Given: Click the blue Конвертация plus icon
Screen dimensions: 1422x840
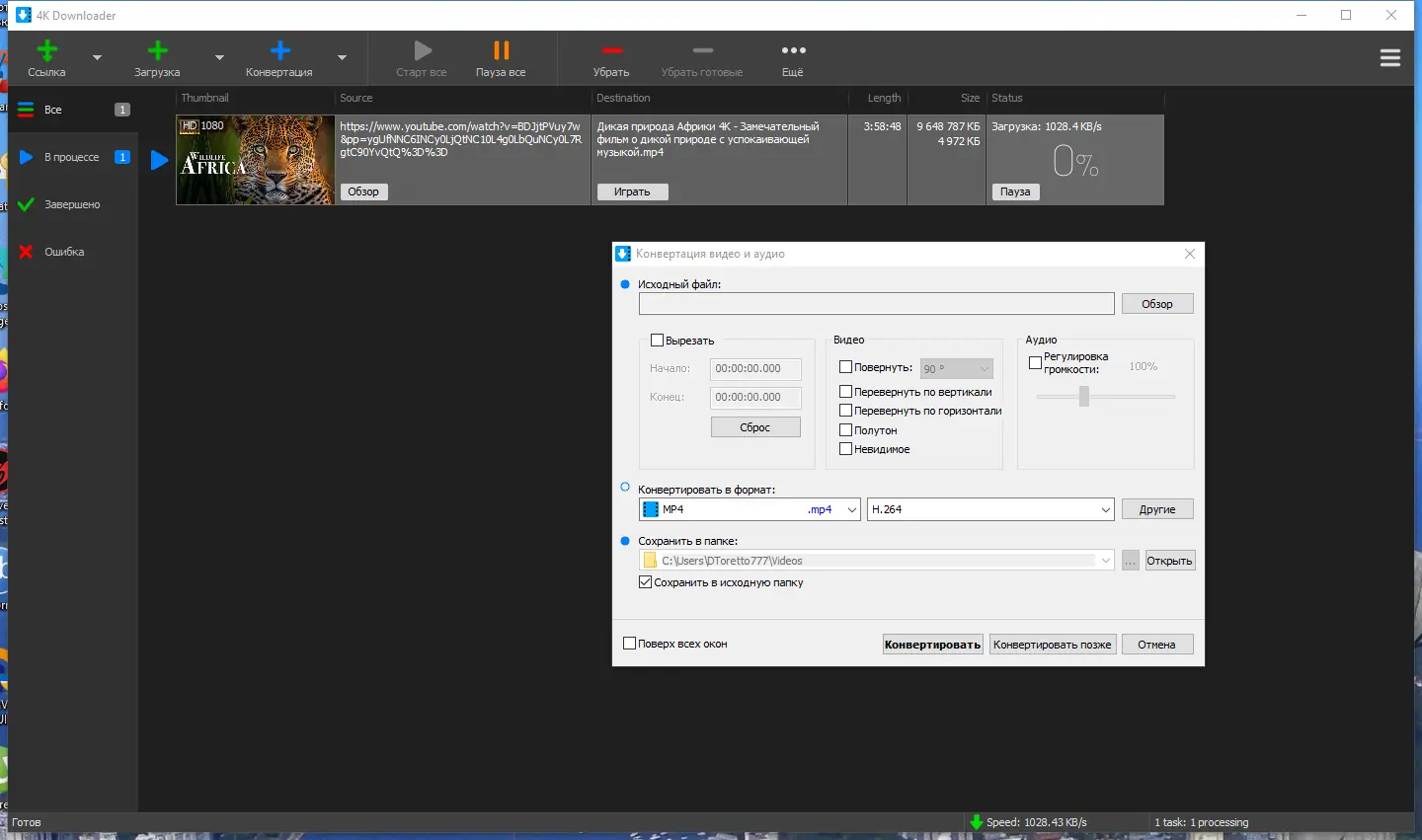Looking at the screenshot, I should click(279, 50).
